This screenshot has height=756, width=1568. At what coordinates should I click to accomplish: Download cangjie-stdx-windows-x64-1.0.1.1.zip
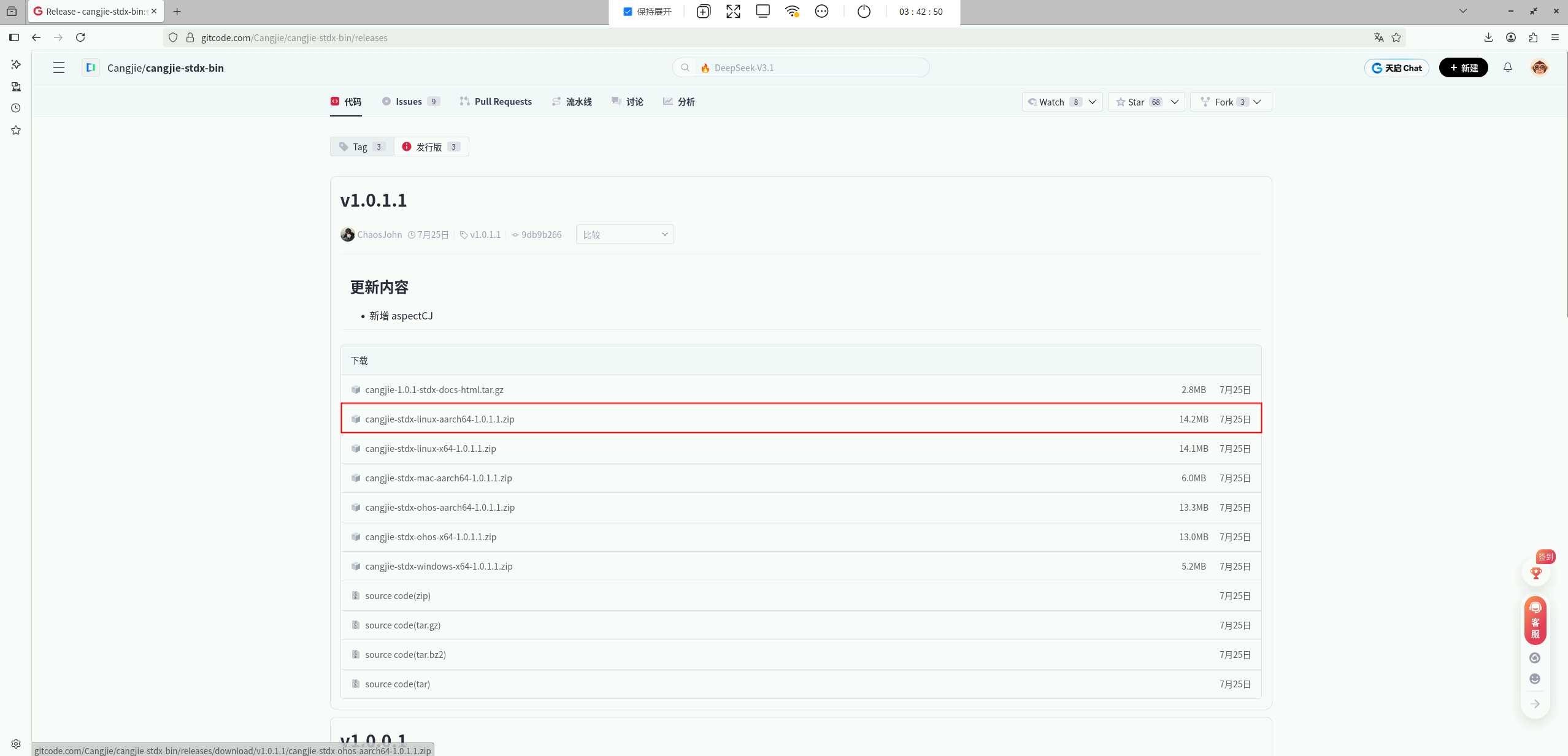coord(439,566)
